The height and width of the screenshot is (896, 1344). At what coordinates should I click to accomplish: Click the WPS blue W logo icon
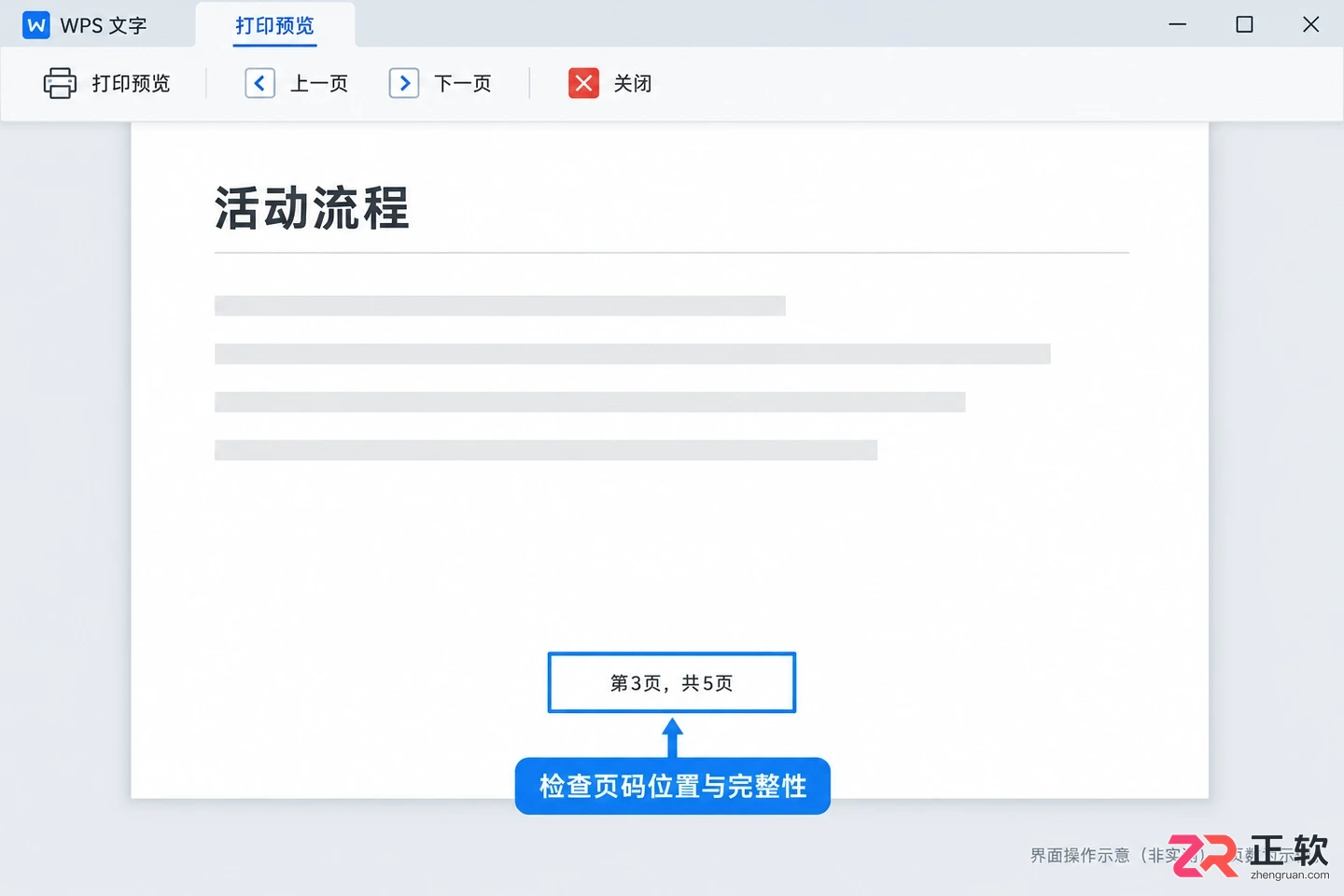[x=36, y=25]
